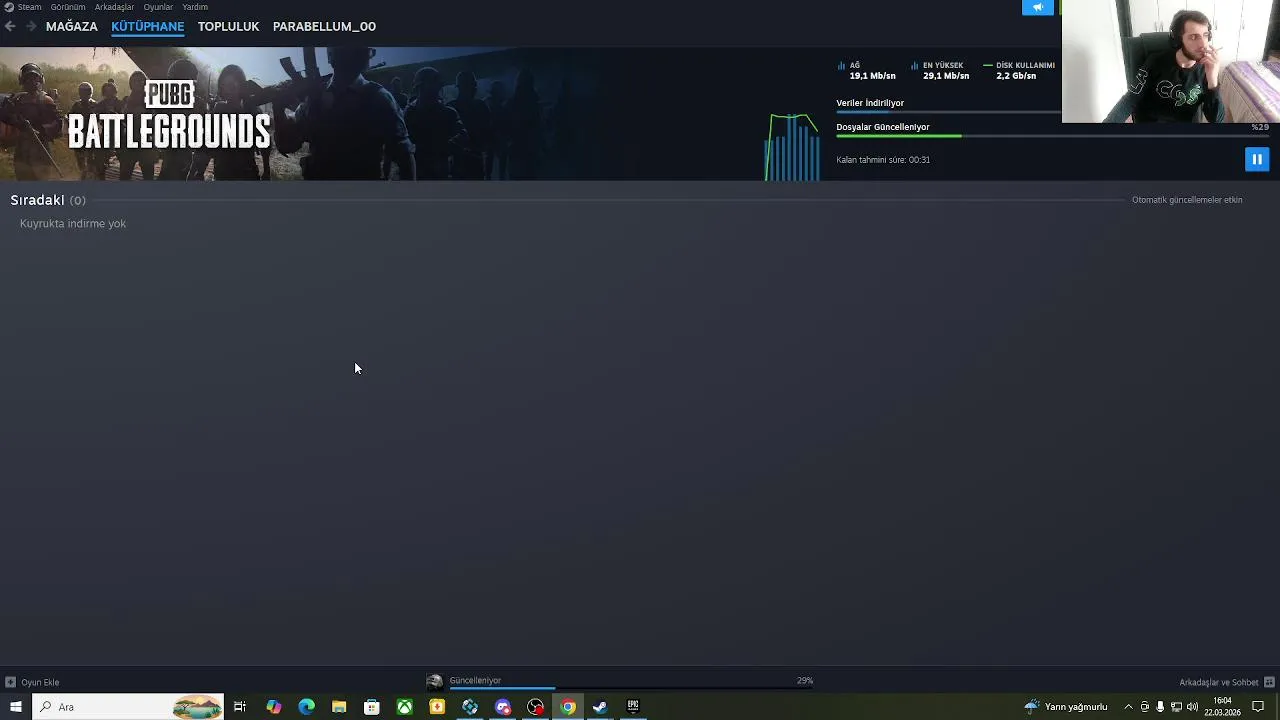Open the blue hexagon app taskbar icon
1280x720 pixels.
click(470, 707)
